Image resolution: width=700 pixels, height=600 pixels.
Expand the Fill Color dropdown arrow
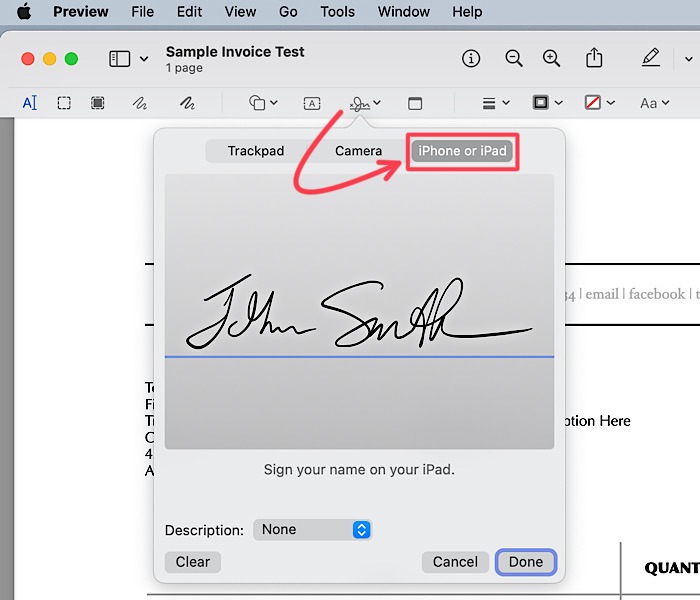611,103
